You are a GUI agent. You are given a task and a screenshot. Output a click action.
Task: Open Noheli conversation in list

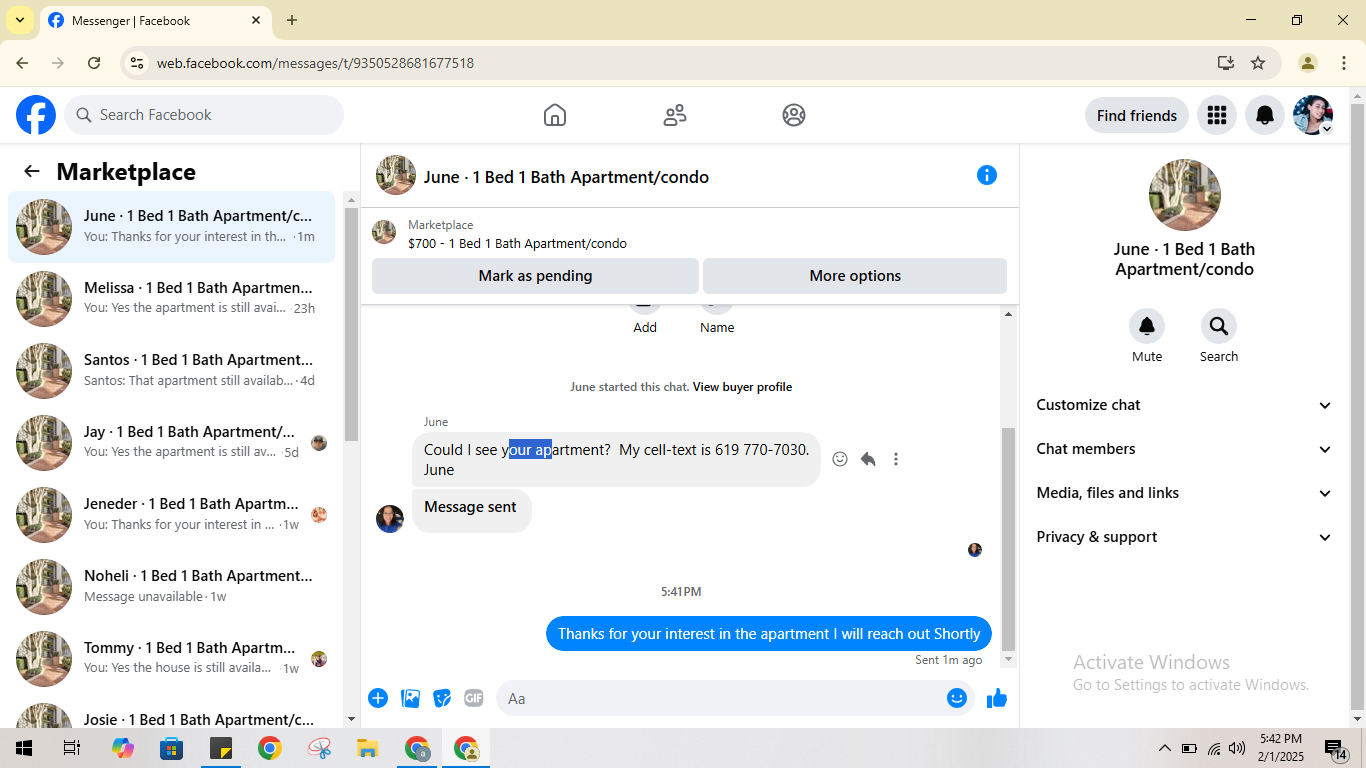[172, 587]
